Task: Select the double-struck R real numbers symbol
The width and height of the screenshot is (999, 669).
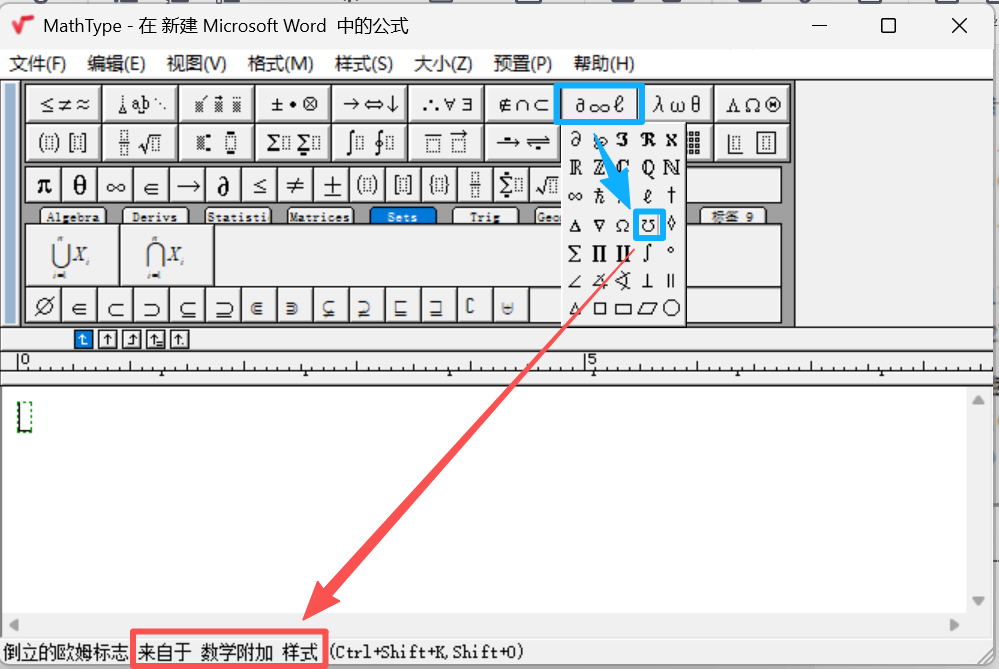Action: point(575,168)
